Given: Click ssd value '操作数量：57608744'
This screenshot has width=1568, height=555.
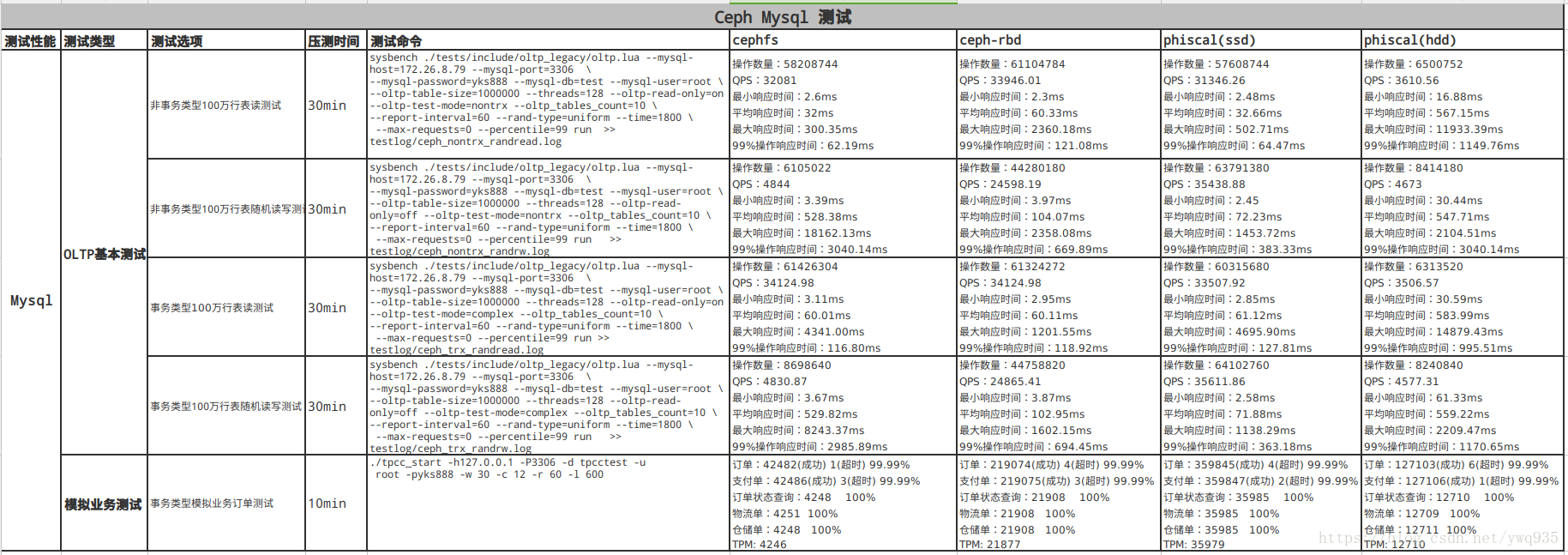Looking at the screenshot, I should [1217, 64].
